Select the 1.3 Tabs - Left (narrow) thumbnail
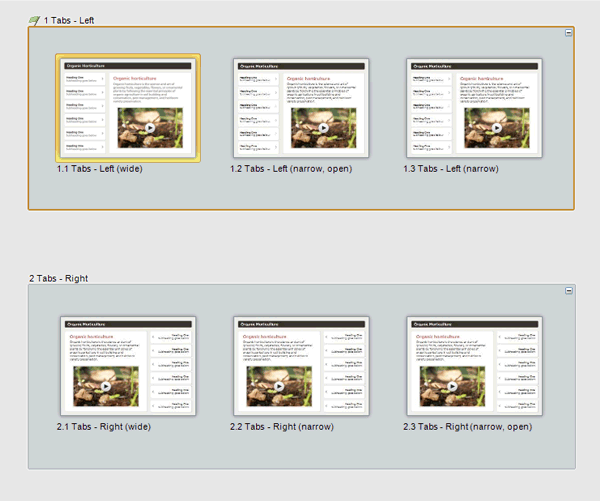 474,108
